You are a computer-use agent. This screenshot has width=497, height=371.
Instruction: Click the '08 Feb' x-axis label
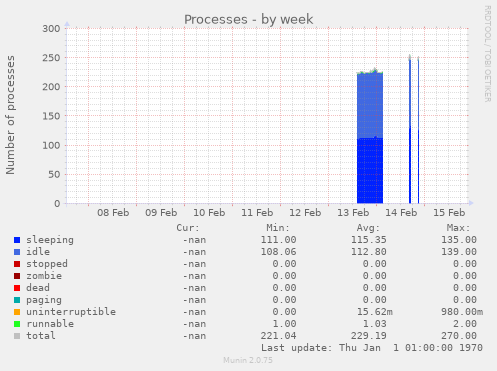coord(113,213)
